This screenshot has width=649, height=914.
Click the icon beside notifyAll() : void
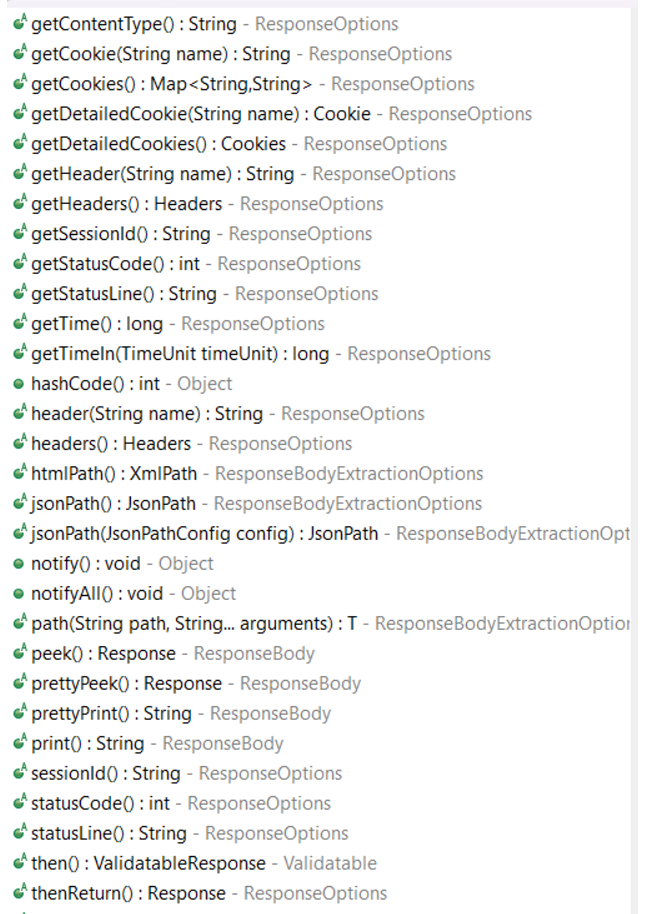click(x=19, y=594)
